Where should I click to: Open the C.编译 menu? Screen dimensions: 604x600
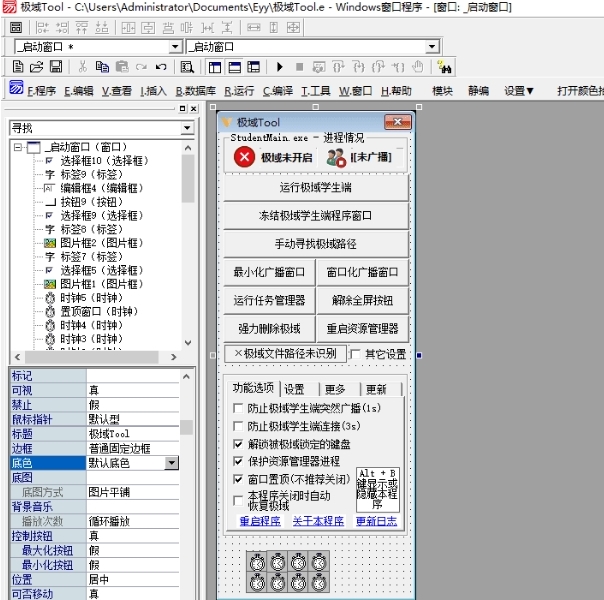pos(278,91)
